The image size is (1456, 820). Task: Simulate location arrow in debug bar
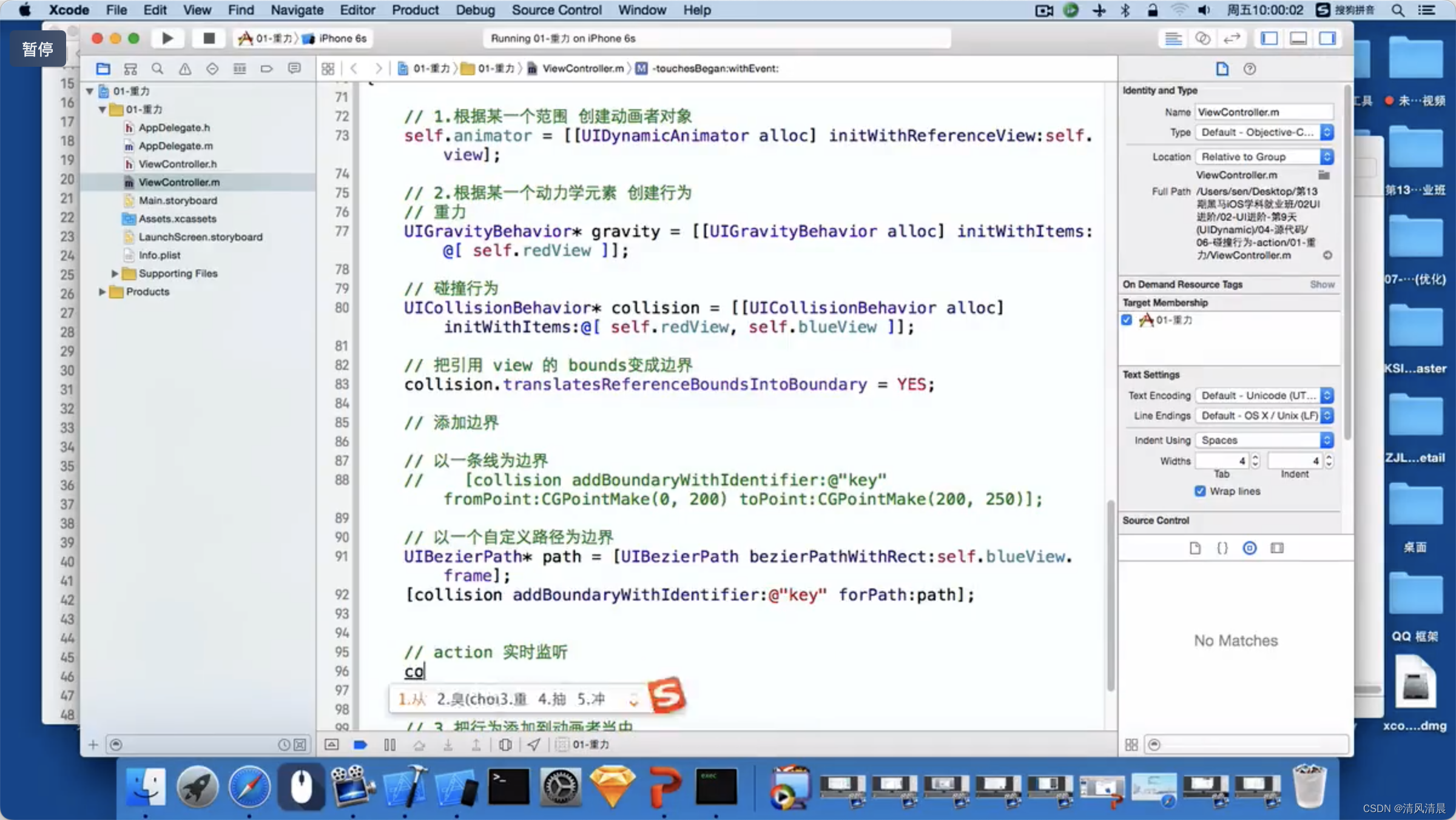[533, 745]
